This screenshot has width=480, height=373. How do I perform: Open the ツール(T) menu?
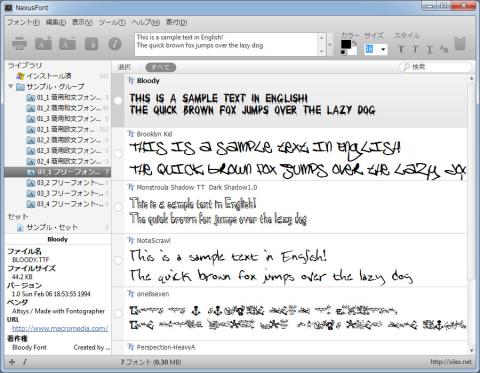112,22
